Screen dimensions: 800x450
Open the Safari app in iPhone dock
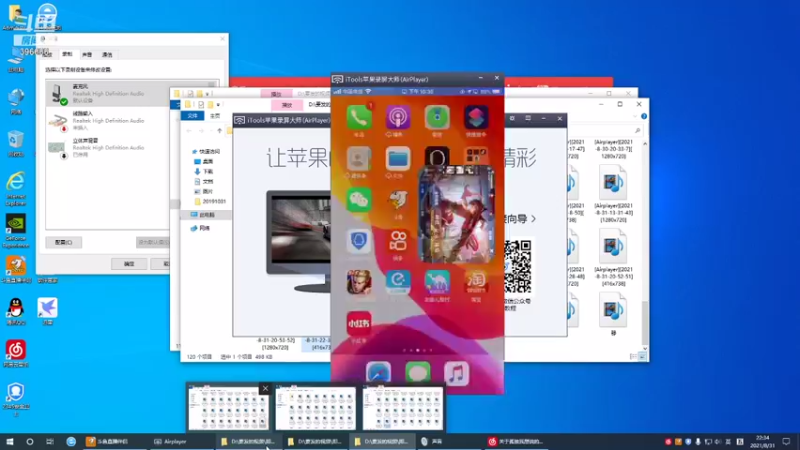(x=378, y=373)
